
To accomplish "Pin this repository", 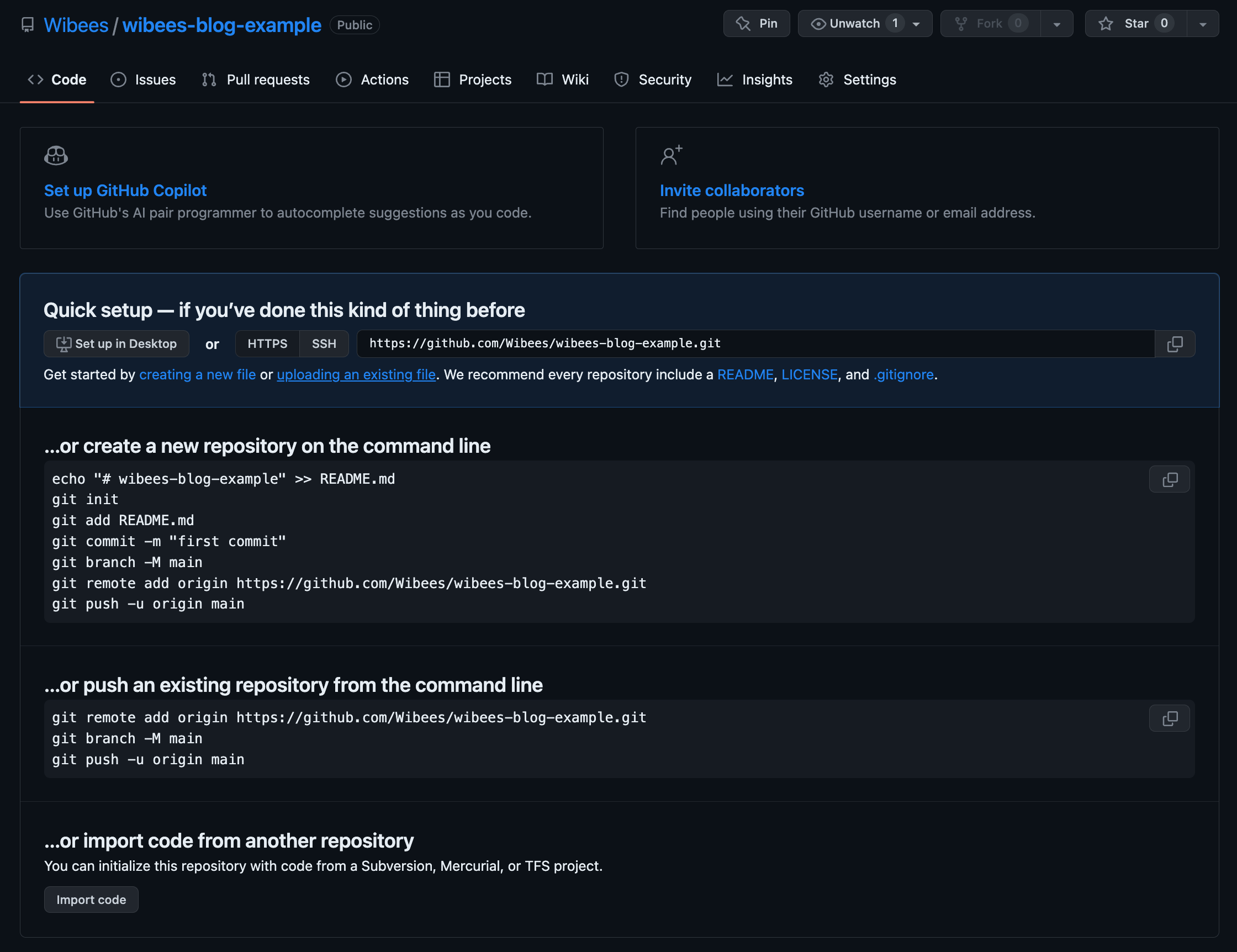I will (x=756, y=24).
